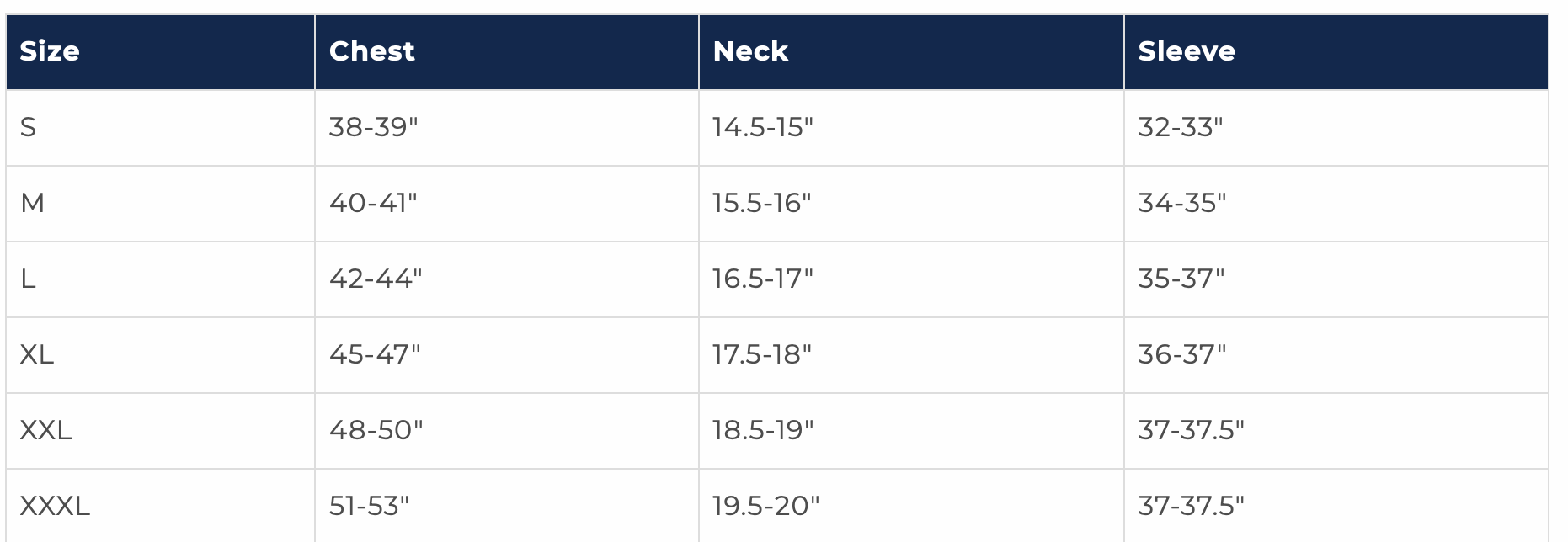Select the S size cell
The height and width of the screenshot is (542, 1568).
point(29,127)
